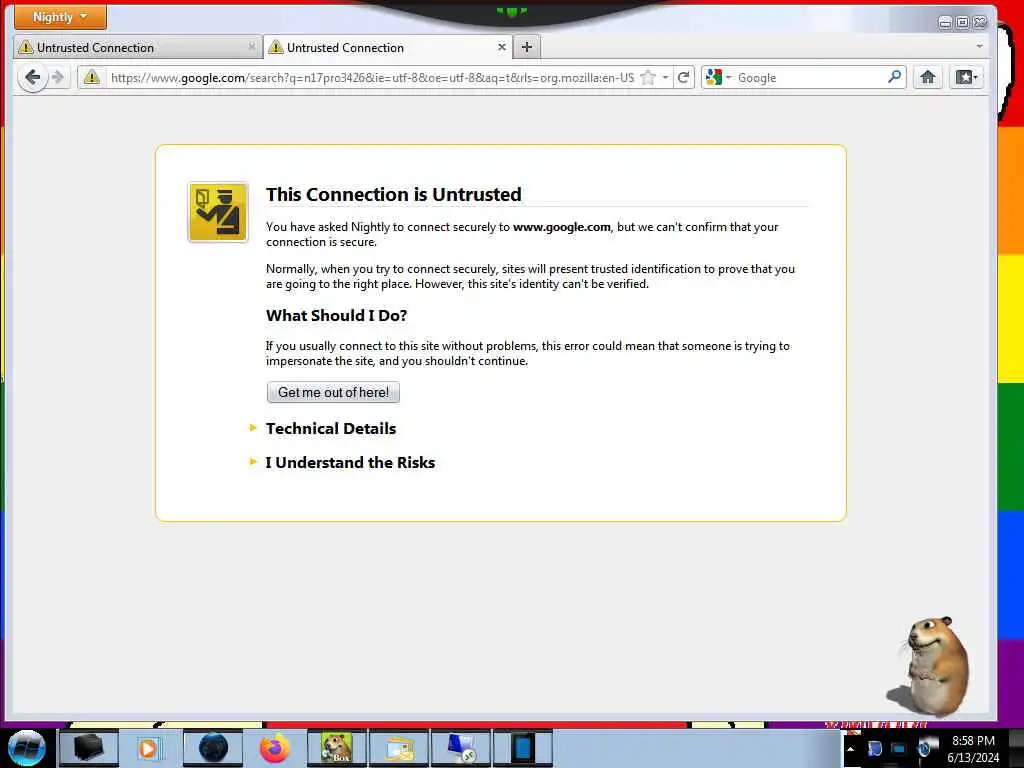This screenshot has height=768, width=1024.
Task: Click the blue monitor system tray icon
Action: 899,749
